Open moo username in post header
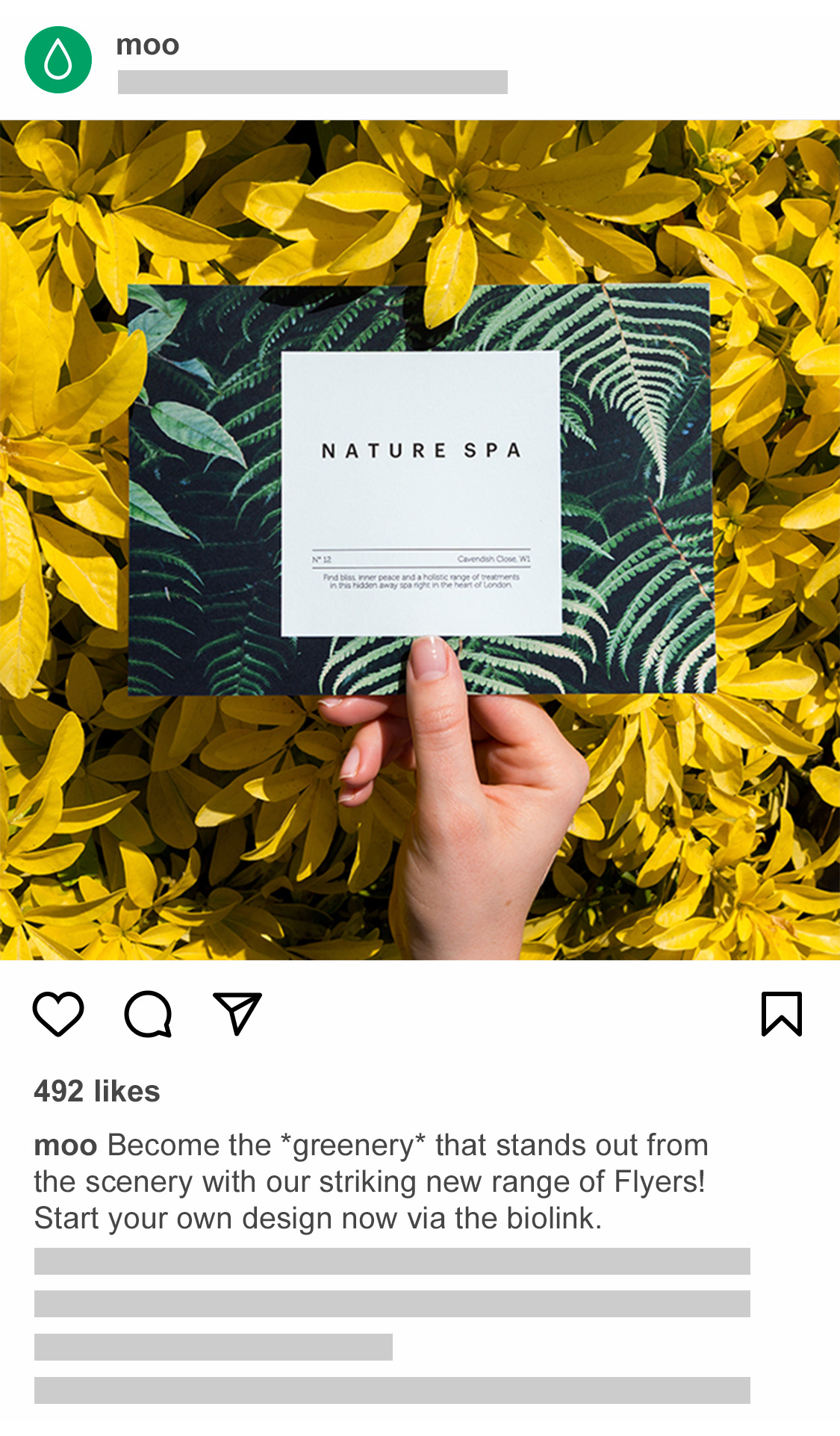 (x=148, y=46)
